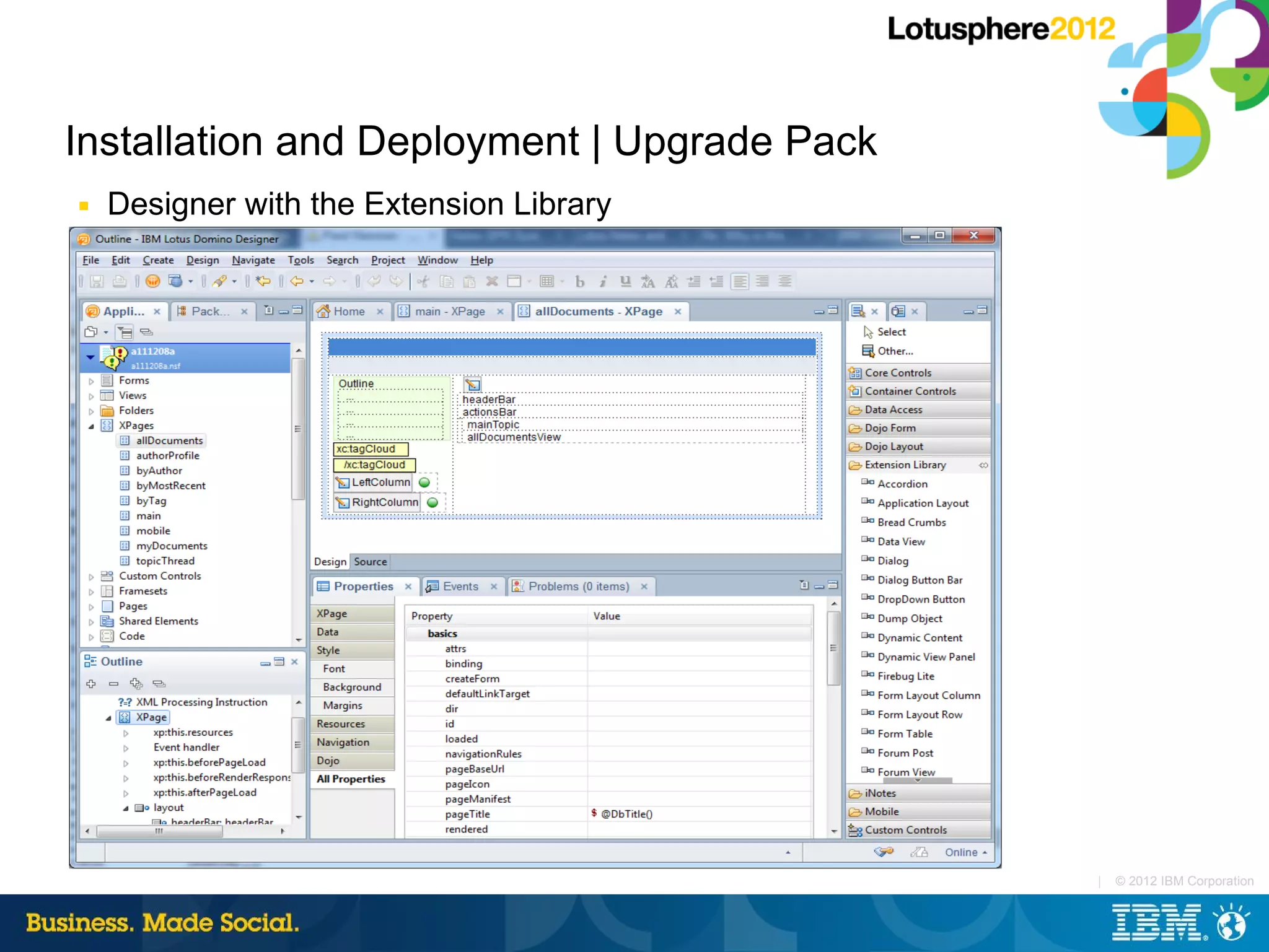Viewport: 1269px width, 952px height.
Task: Select Form Table control
Action: 897,733
